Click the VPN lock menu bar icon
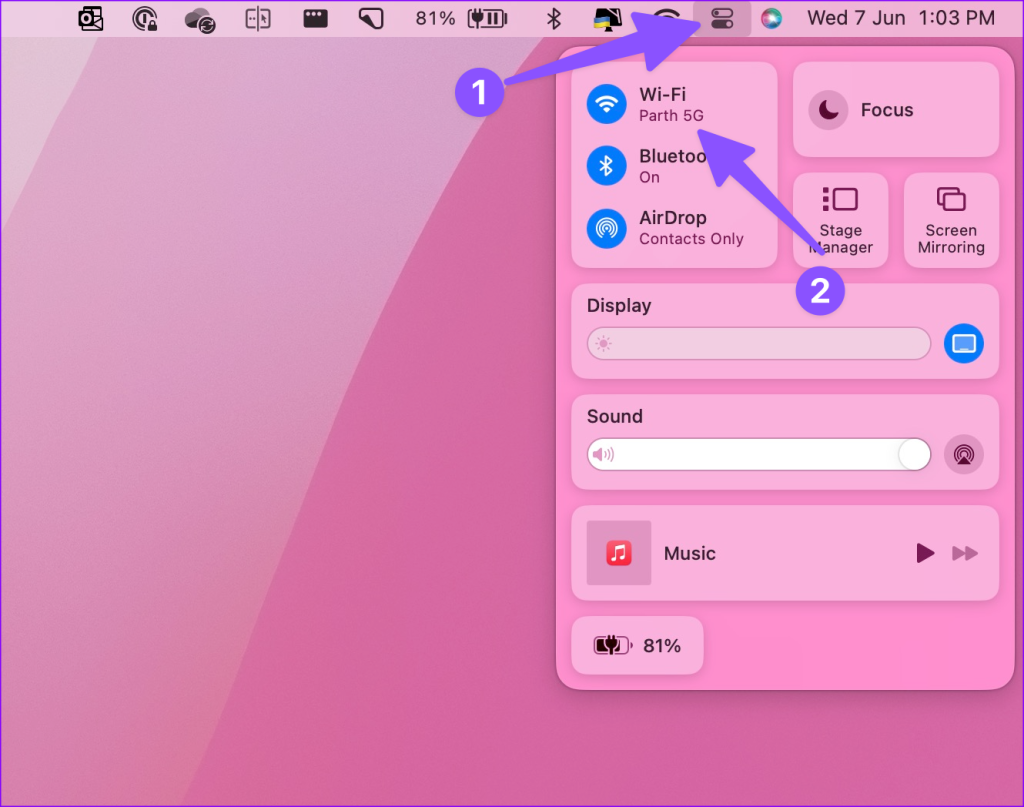The image size is (1024, 807). point(145,19)
